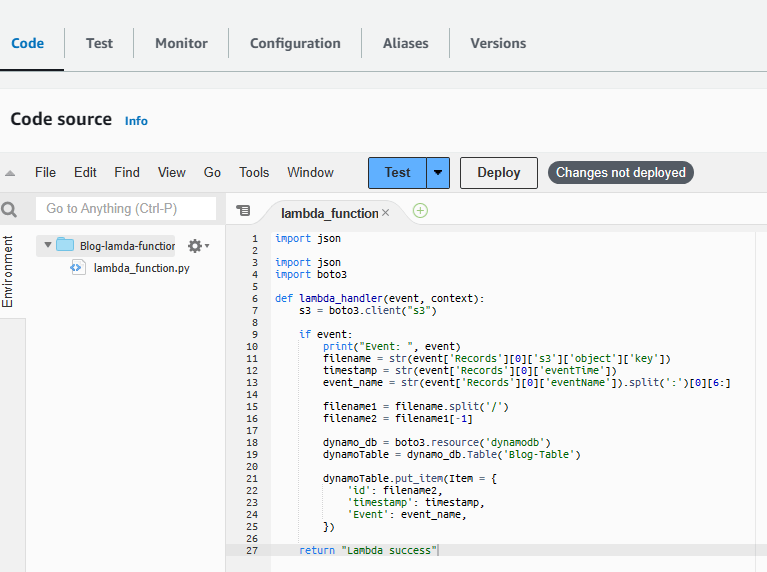
Task: Collapse the menu bar with the up arrow
Action: (x=10, y=173)
